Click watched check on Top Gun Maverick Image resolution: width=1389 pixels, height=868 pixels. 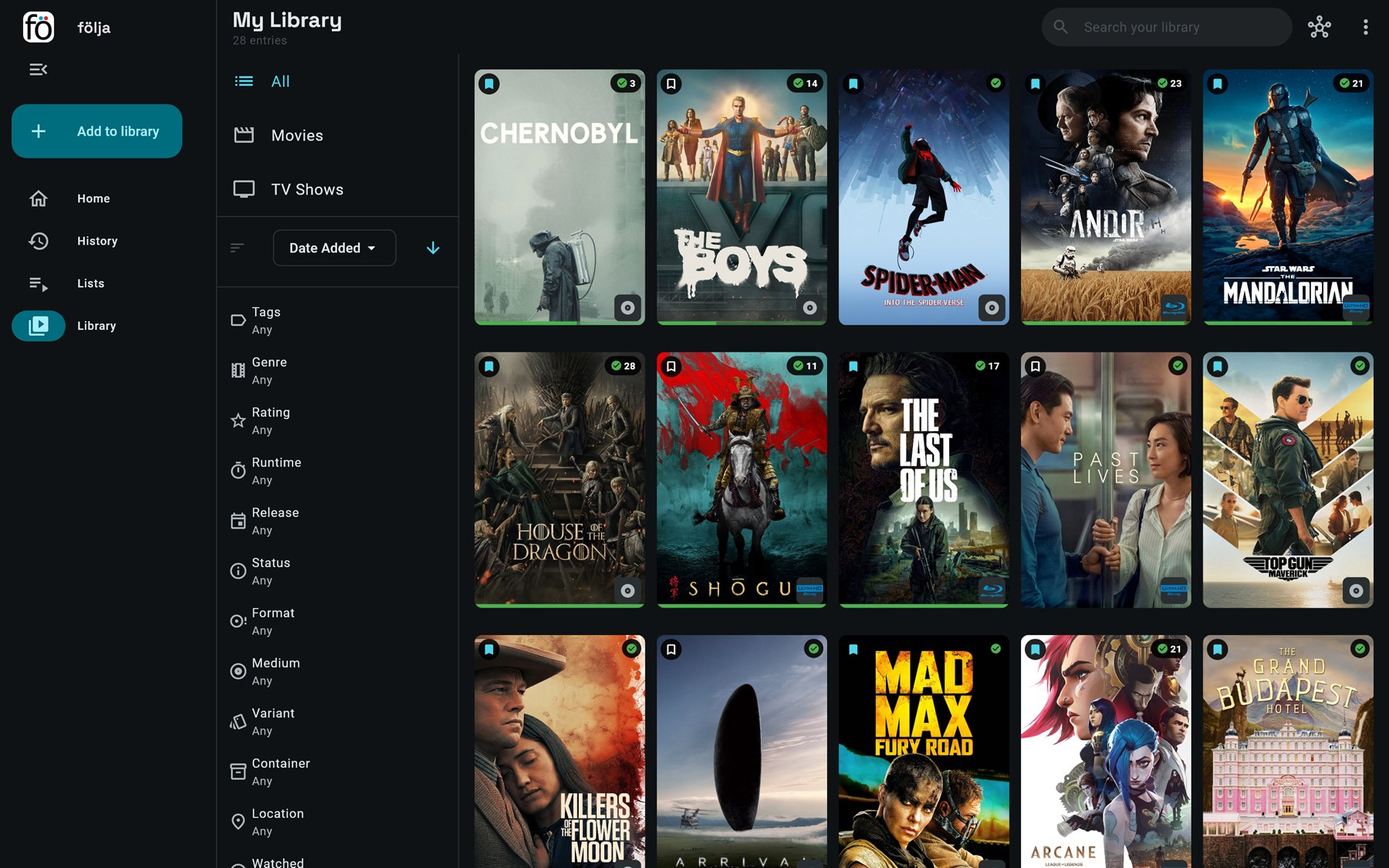[1360, 366]
